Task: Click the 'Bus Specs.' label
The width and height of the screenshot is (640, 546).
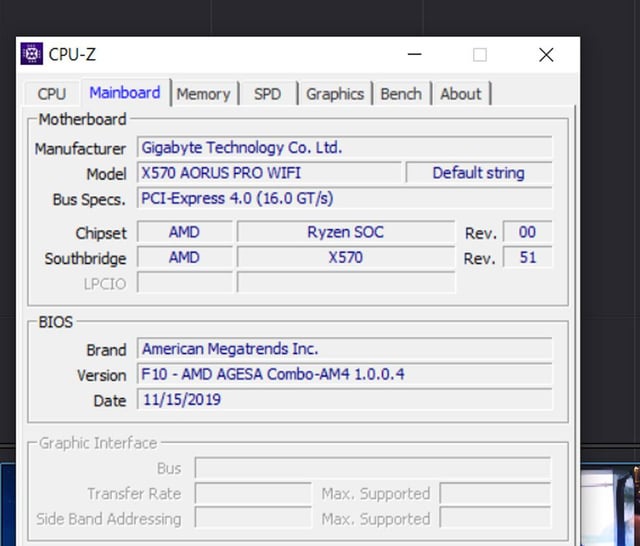Action: [89, 200]
